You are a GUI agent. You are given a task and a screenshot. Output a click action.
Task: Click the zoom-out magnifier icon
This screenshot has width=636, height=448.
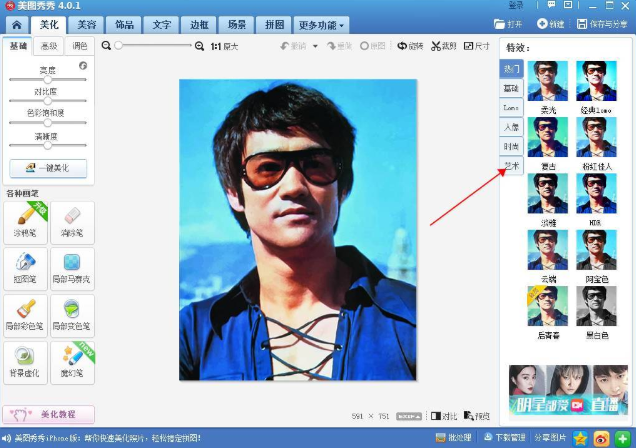coord(107,46)
